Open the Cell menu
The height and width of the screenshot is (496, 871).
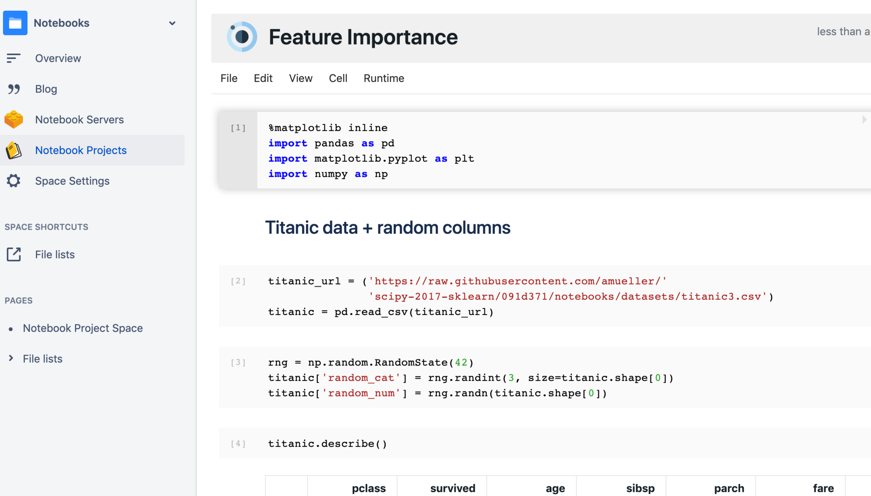(338, 78)
